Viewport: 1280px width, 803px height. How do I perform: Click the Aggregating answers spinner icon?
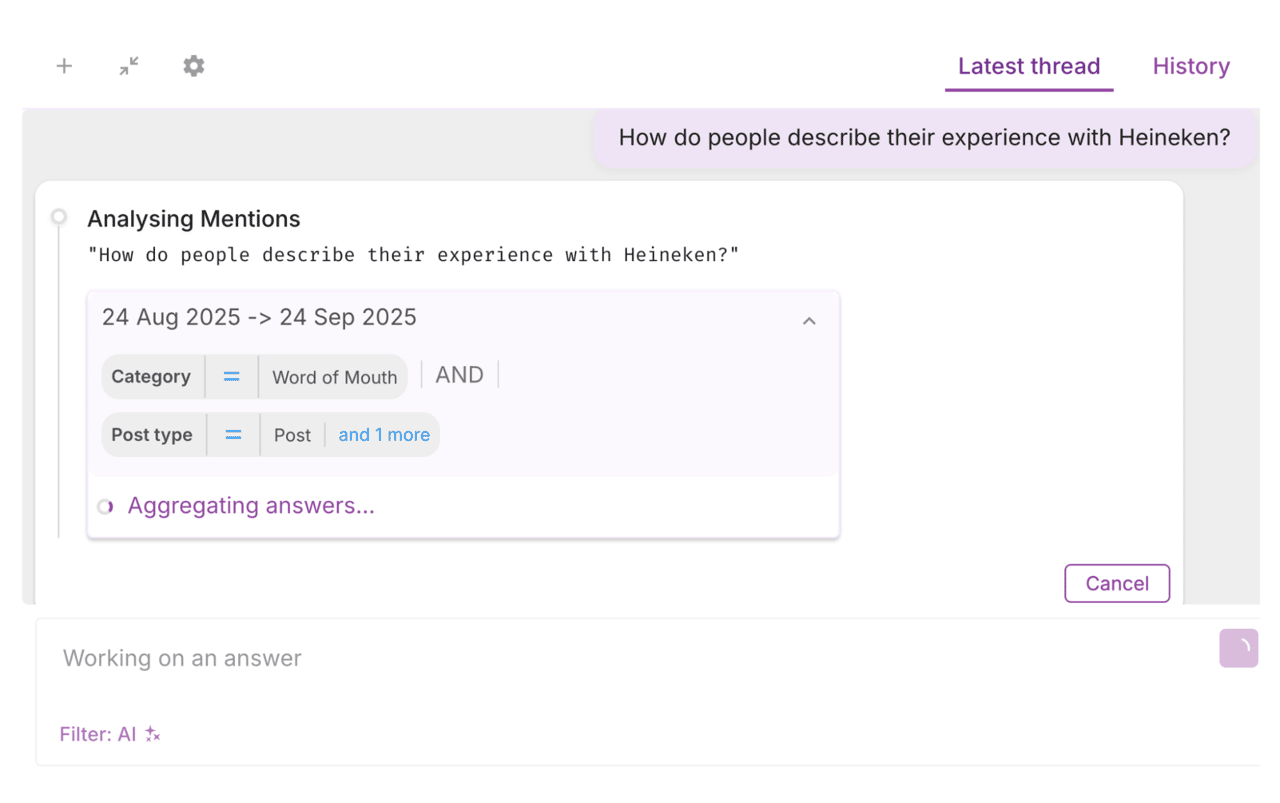105,507
